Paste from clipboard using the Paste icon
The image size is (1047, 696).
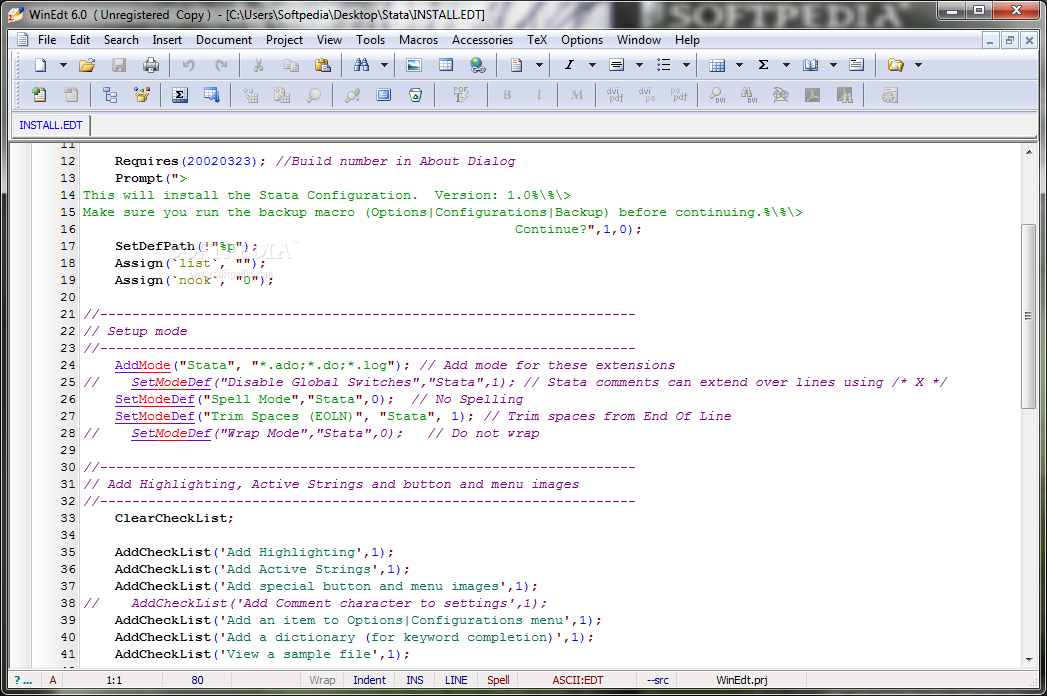coord(323,65)
